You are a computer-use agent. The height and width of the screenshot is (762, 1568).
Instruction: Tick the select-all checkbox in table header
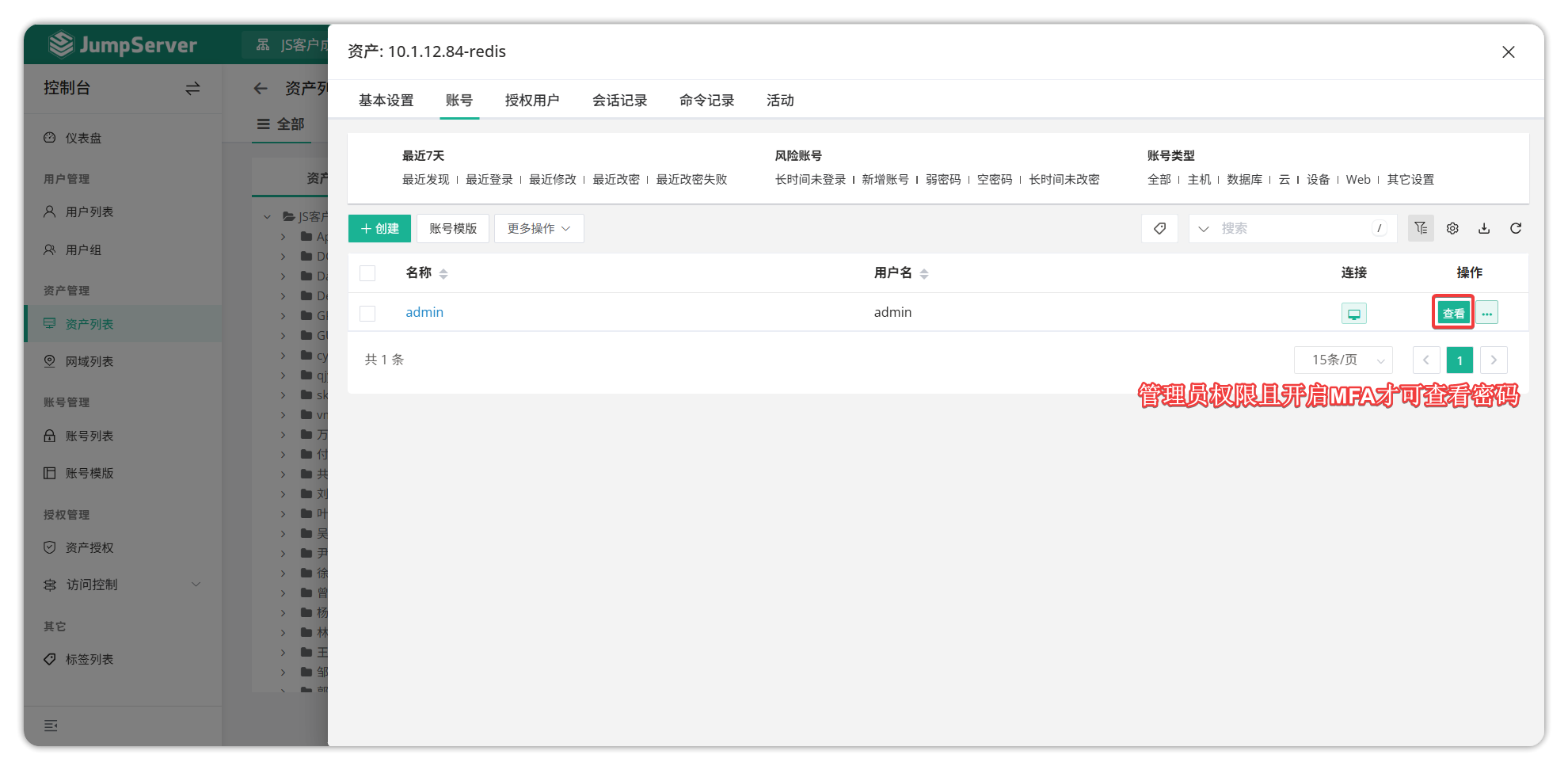pos(367,273)
